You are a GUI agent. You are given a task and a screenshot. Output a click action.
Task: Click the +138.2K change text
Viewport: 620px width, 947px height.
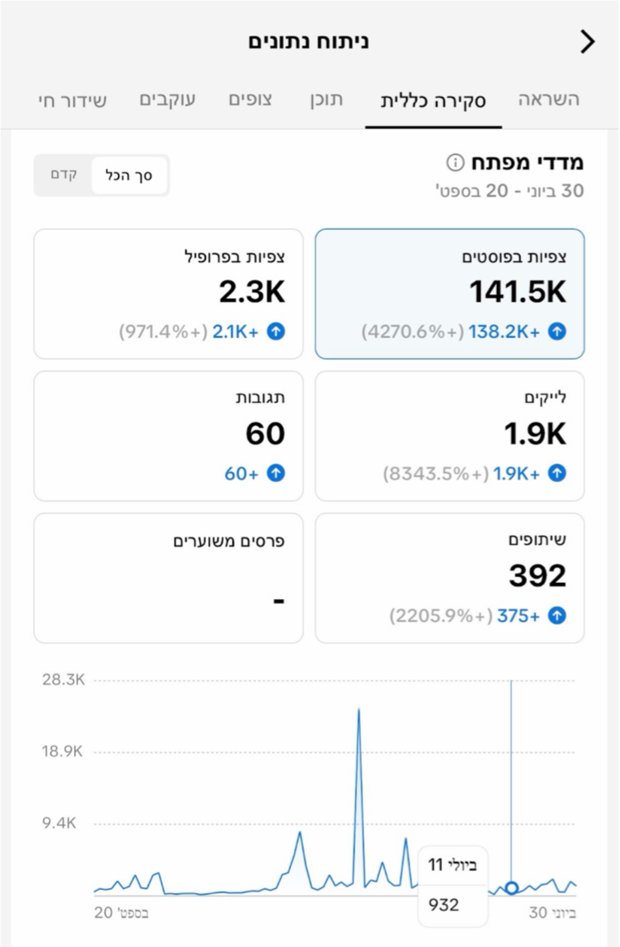coord(504,332)
